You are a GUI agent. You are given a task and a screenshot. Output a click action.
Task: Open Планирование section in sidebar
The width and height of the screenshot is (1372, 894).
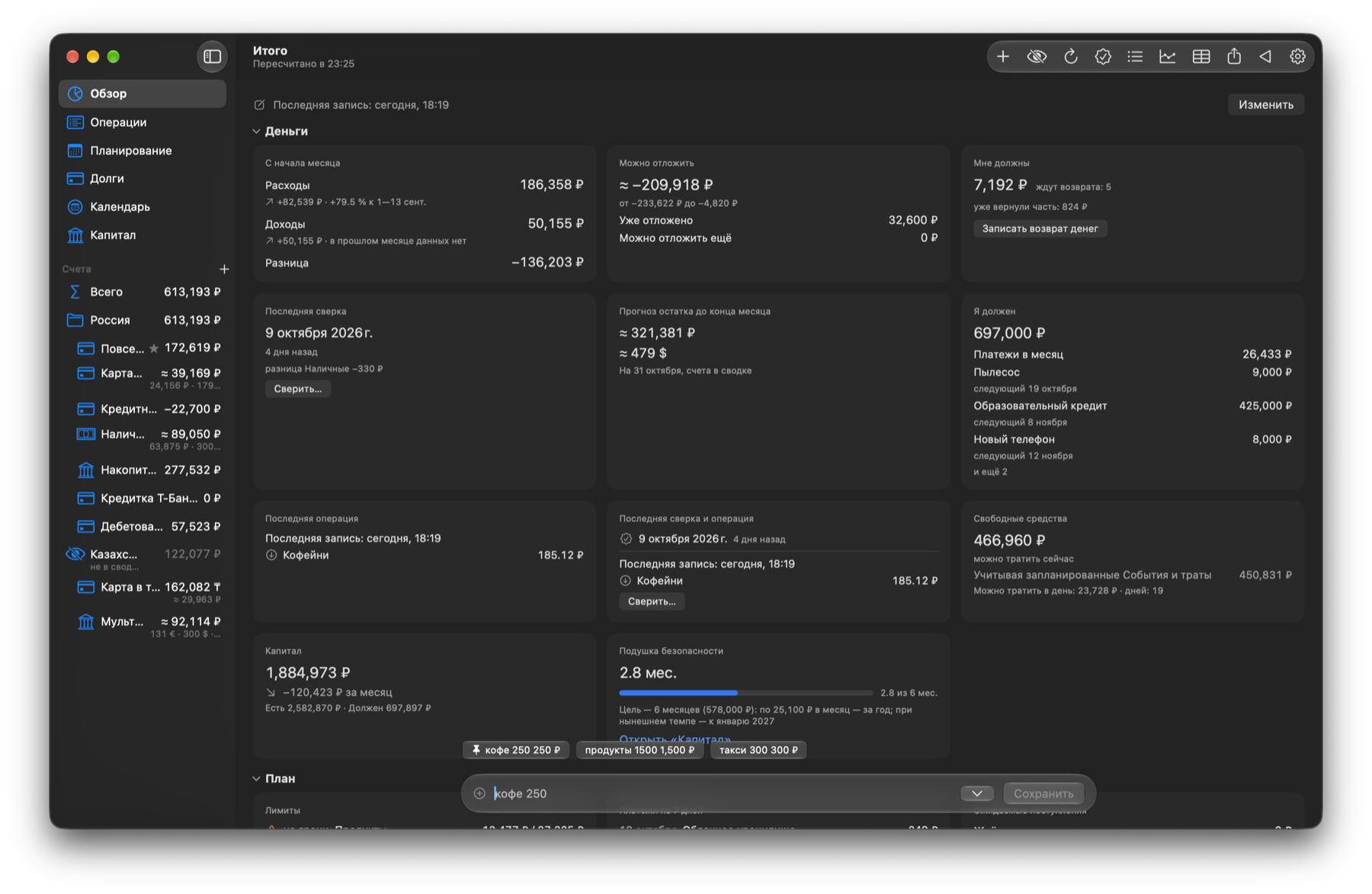[143, 150]
